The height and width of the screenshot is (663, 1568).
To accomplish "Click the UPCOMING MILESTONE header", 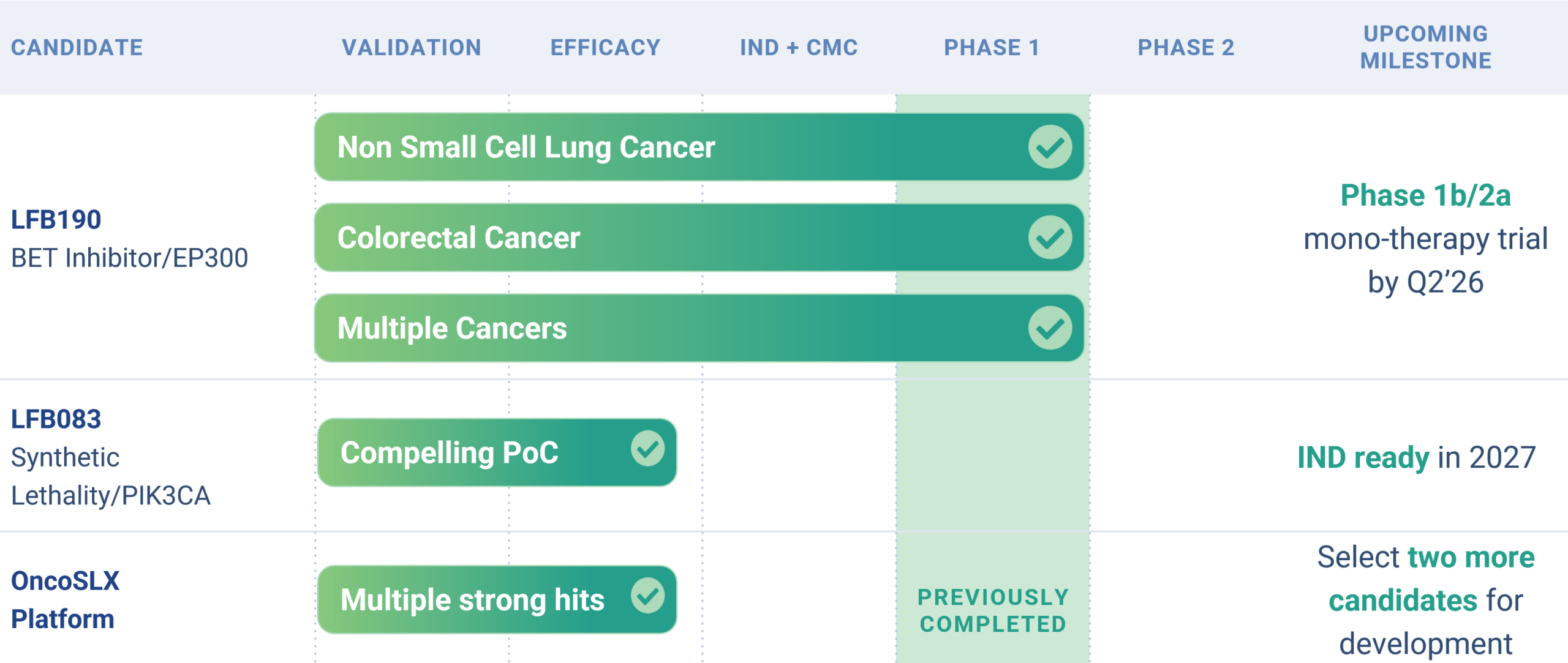I will 1426,47.
